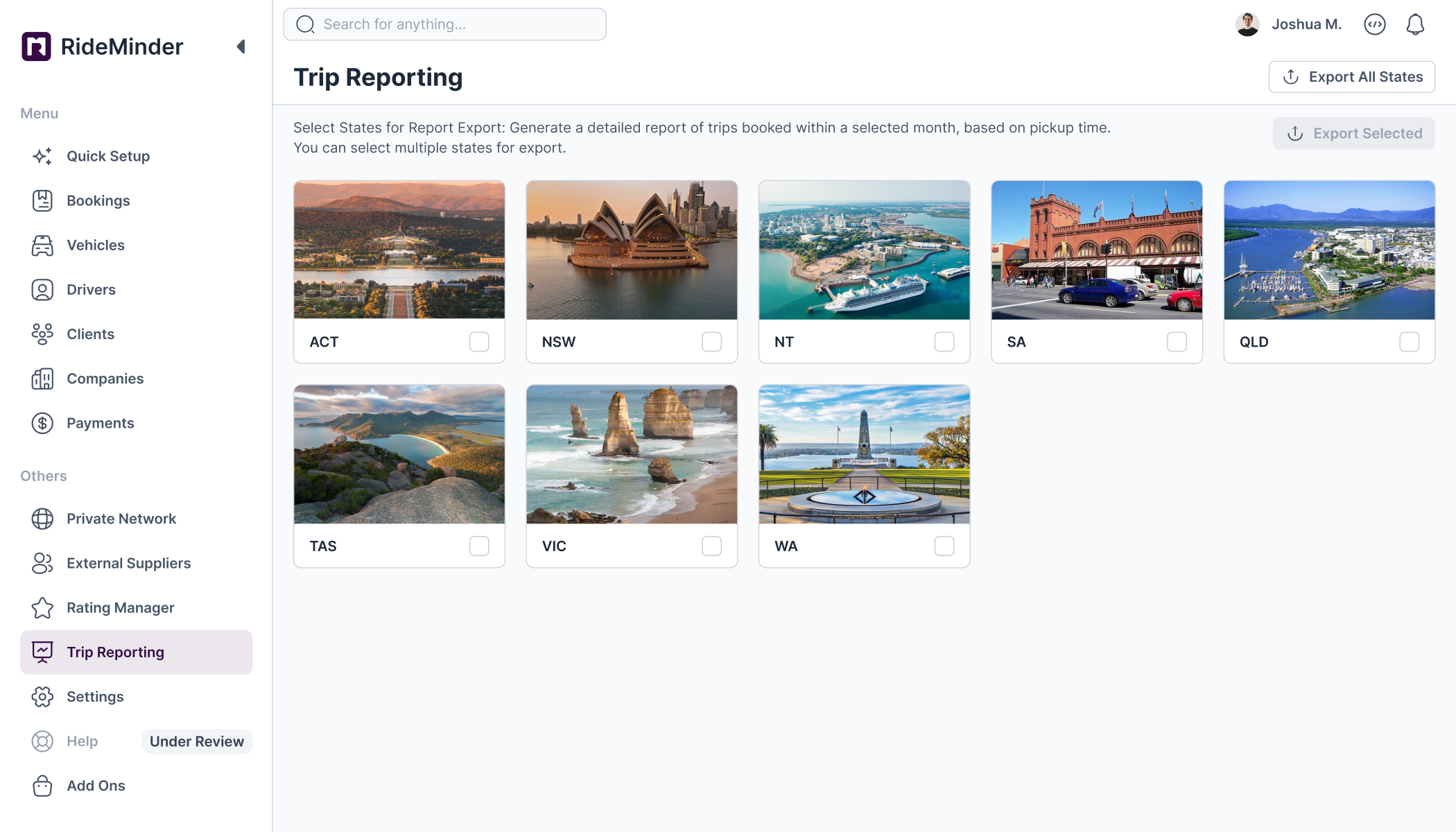1456x832 pixels.
Task: Open the Companies page
Action: pos(137,379)
